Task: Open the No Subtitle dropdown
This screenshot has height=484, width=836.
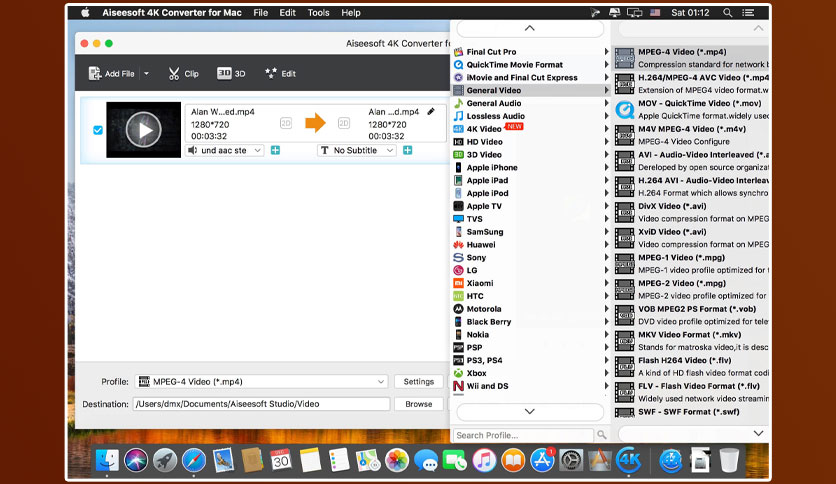Action: point(357,150)
